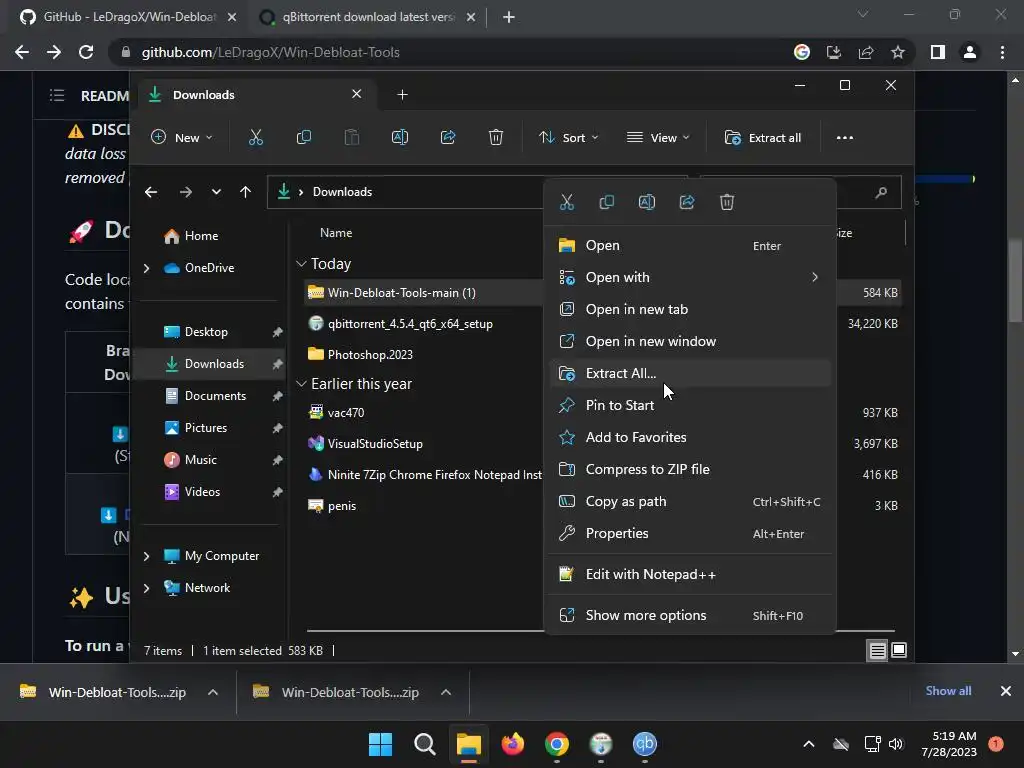Open the New dropdown in Explorer
The image size is (1024, 768).
182,138
